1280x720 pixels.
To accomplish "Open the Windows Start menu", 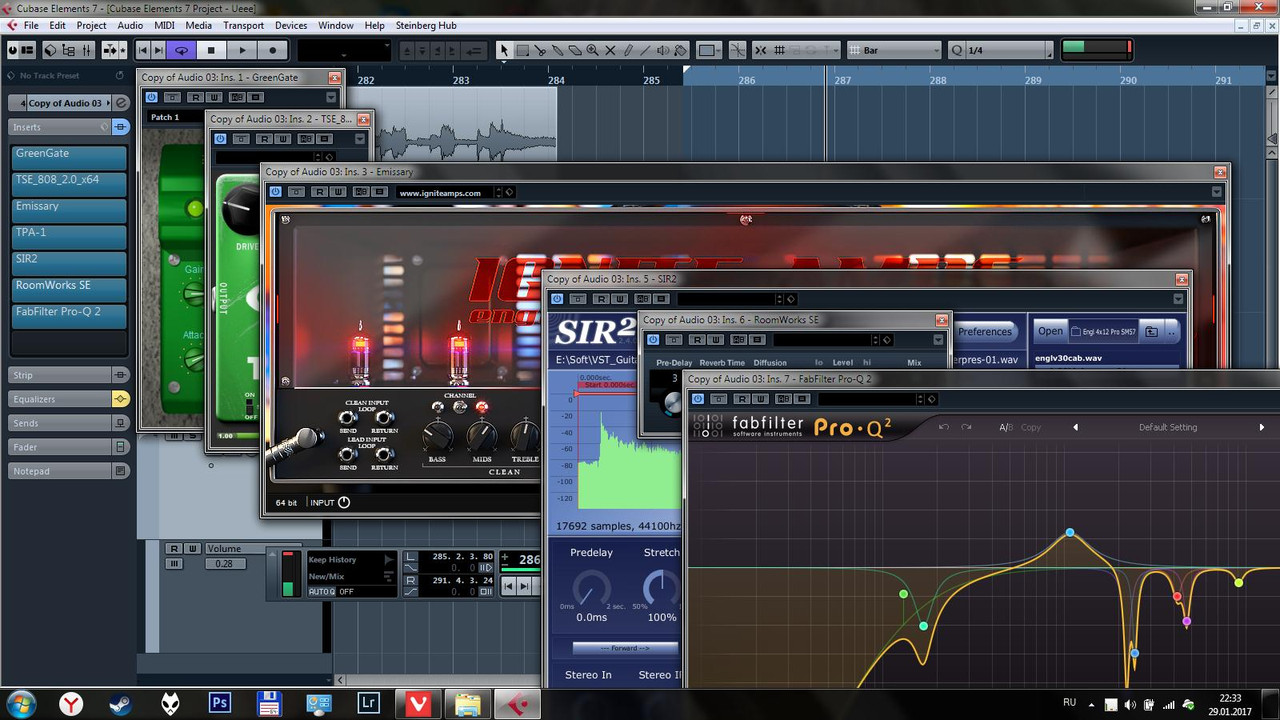I will pos(20,704).
